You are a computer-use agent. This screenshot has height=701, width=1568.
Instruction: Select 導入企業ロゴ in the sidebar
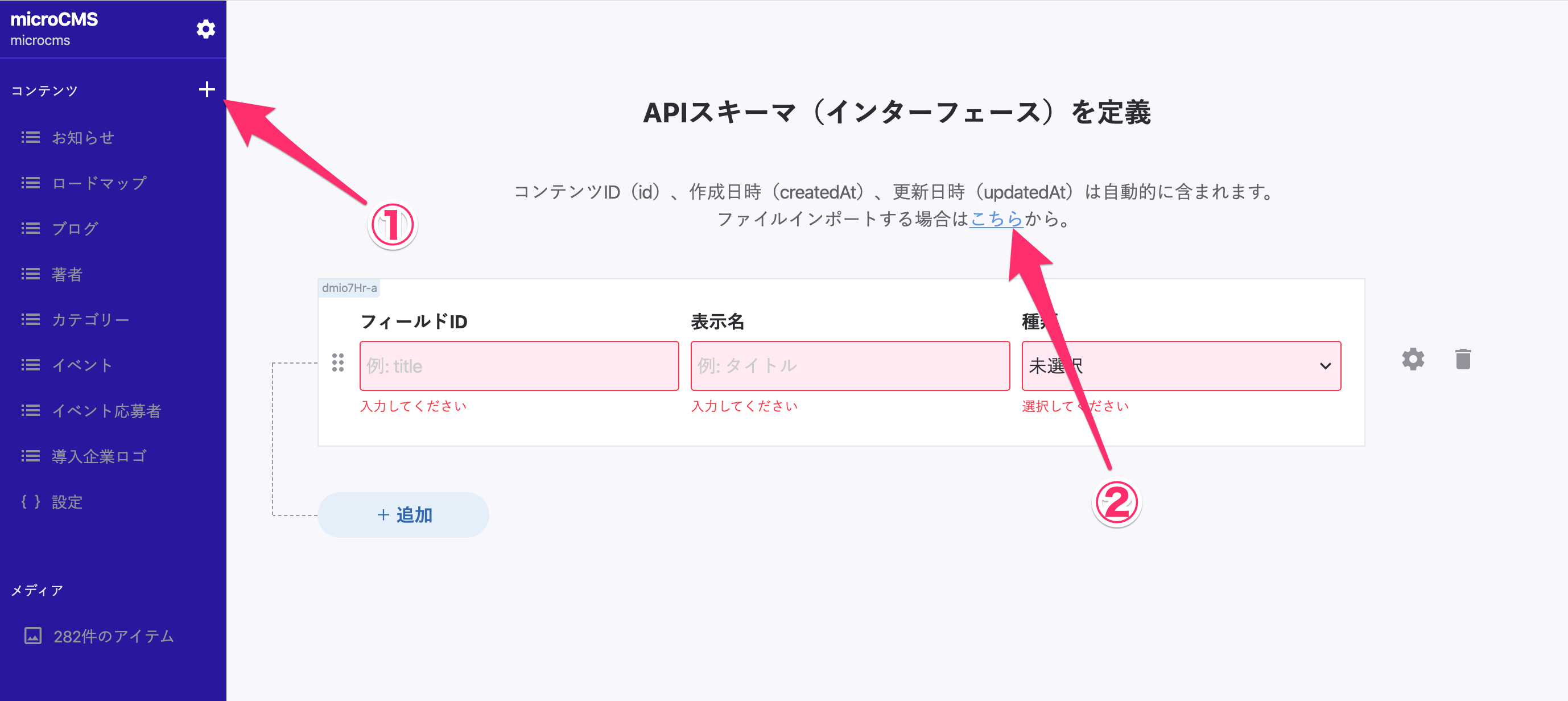tap(99, 456)
